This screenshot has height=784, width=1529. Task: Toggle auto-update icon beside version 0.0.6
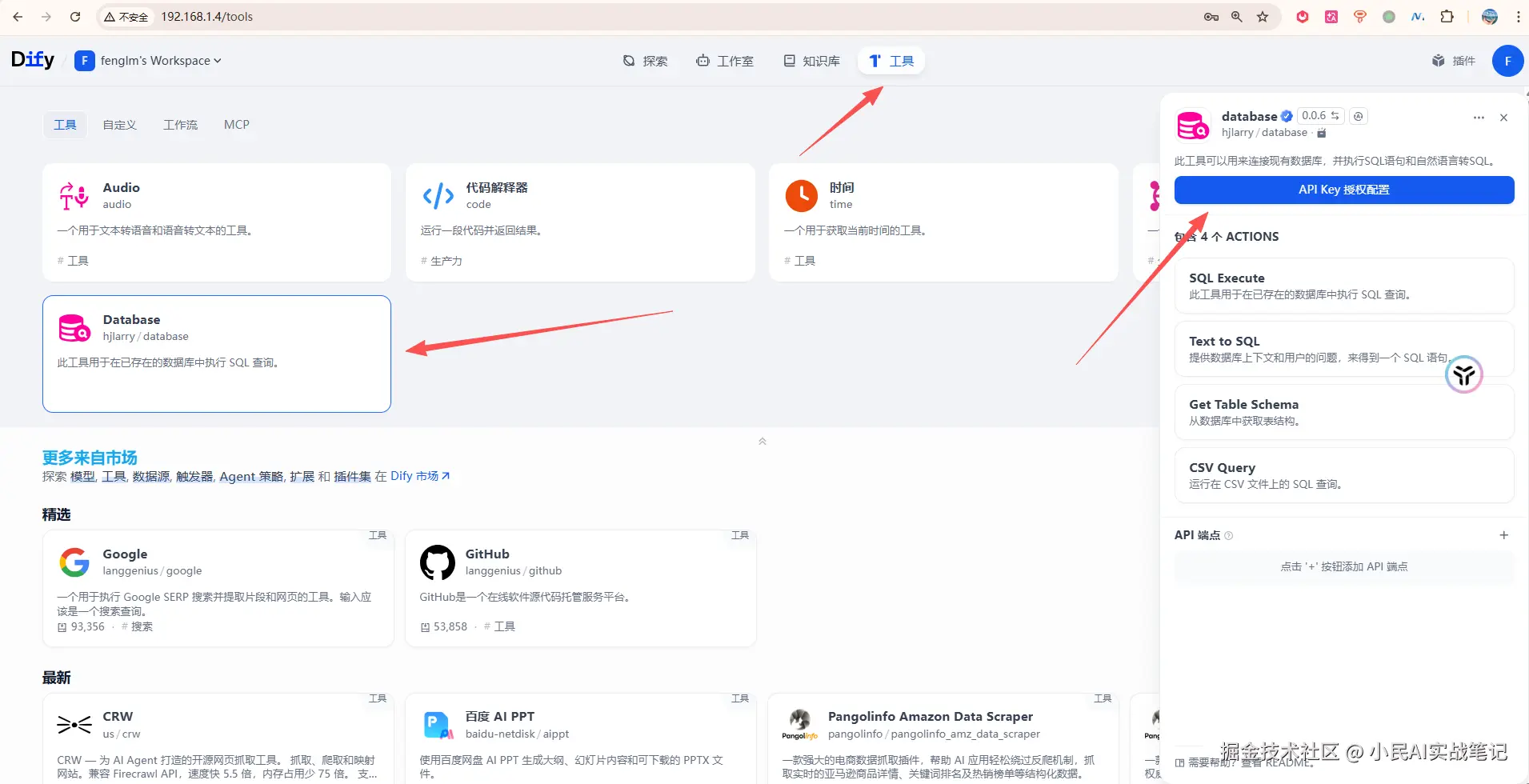coord(1359,116)
